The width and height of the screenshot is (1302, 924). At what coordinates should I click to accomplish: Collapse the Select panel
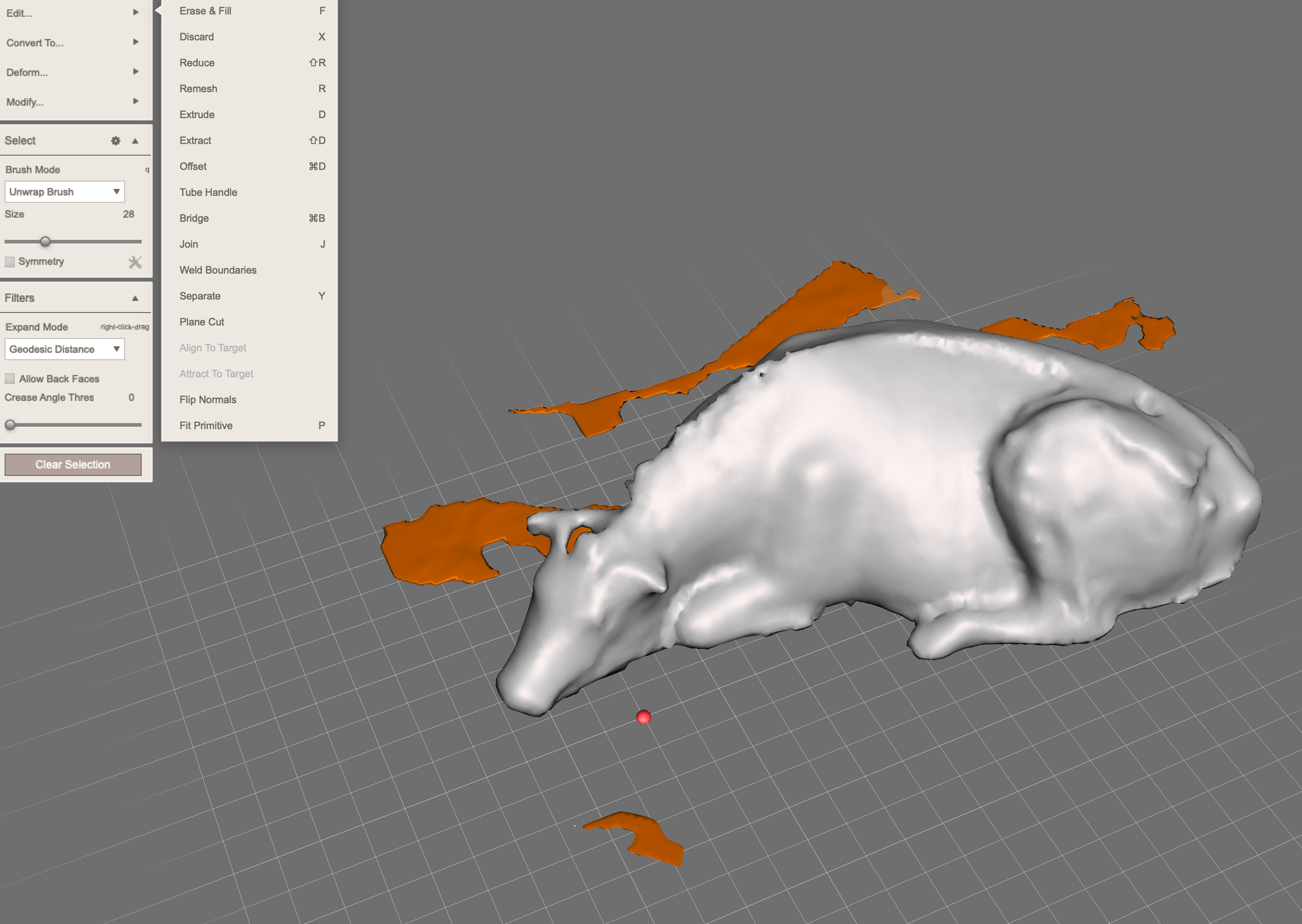pos(135,140)
